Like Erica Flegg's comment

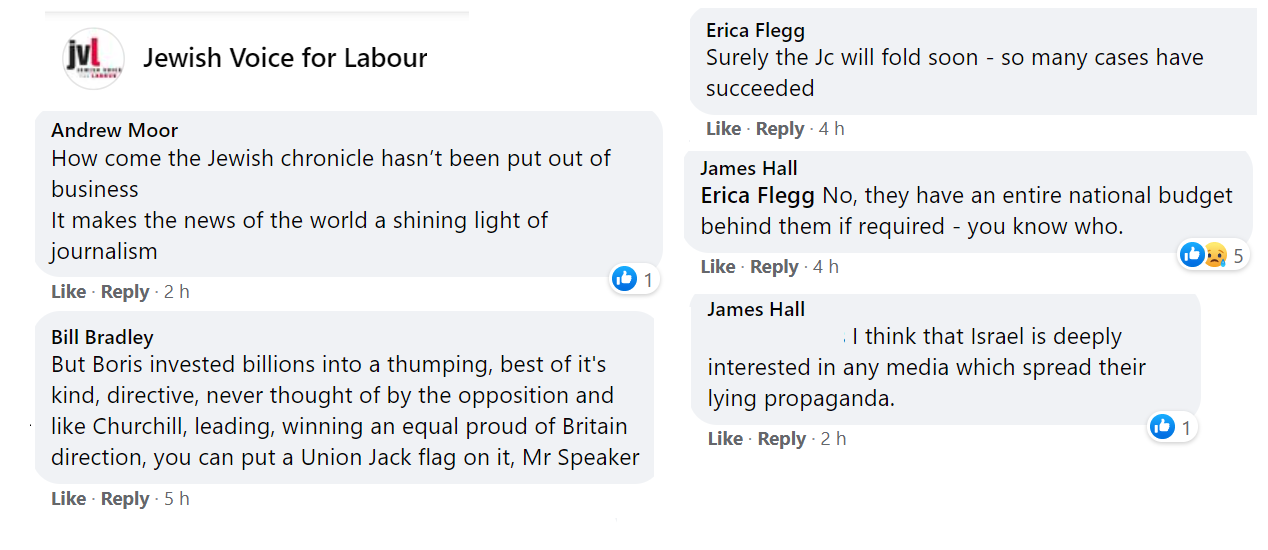[724, 129]
